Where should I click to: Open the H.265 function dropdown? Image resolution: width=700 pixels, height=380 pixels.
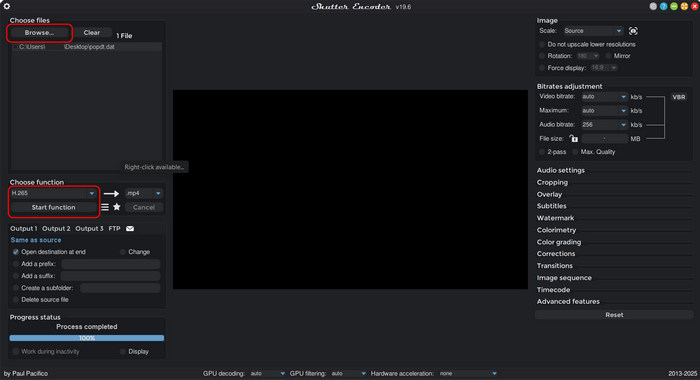tap(53, 193)
